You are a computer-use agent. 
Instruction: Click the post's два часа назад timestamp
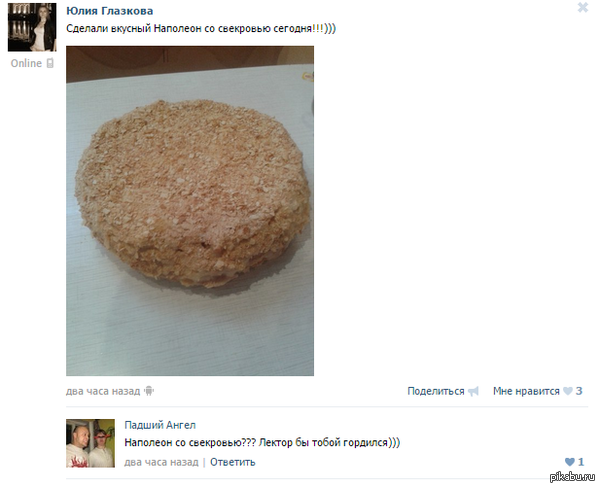point(103,391)
